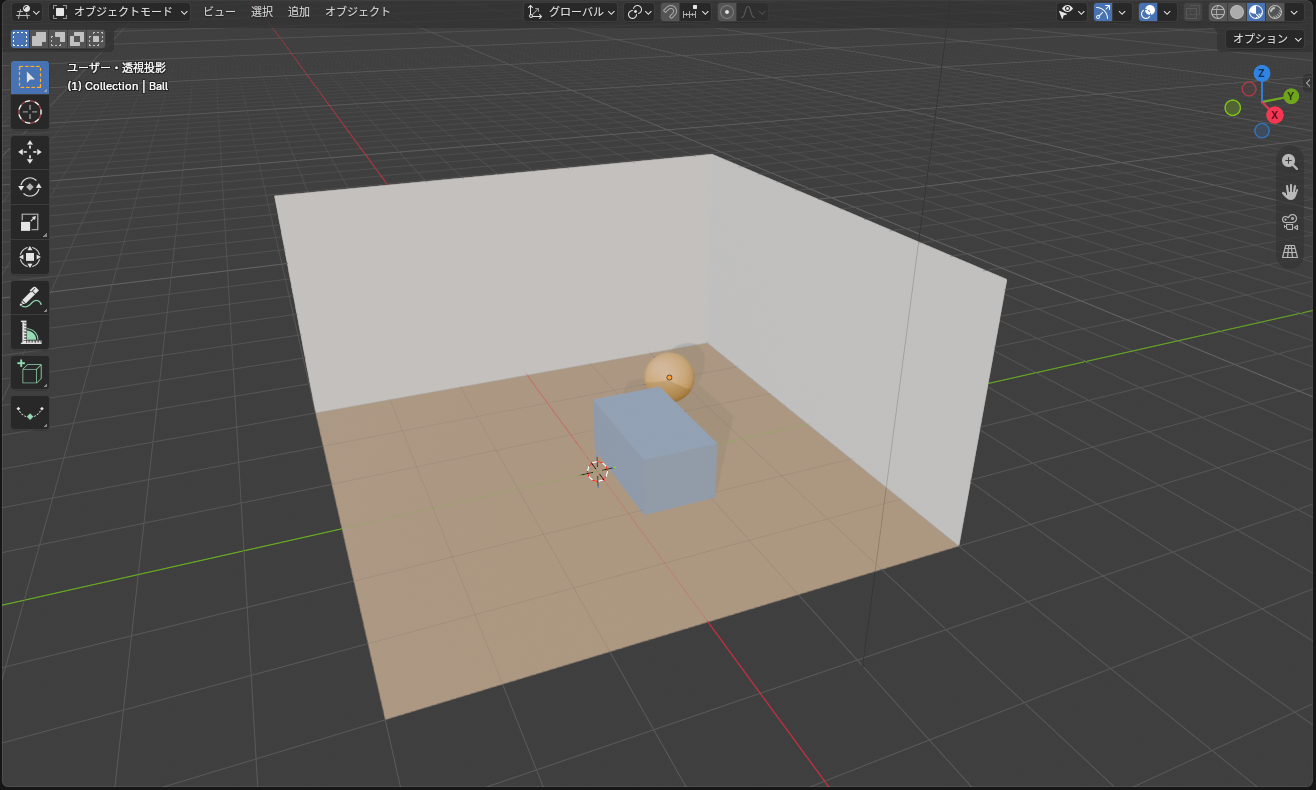Switch to solid viewport shading
Screen dimensions: 1316x790
click(x=1237, y=12)
